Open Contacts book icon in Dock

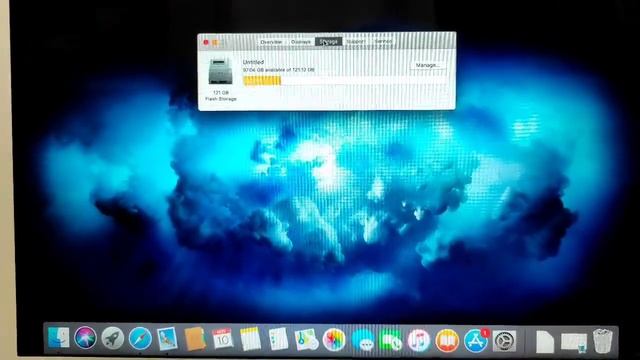(195, 339)
